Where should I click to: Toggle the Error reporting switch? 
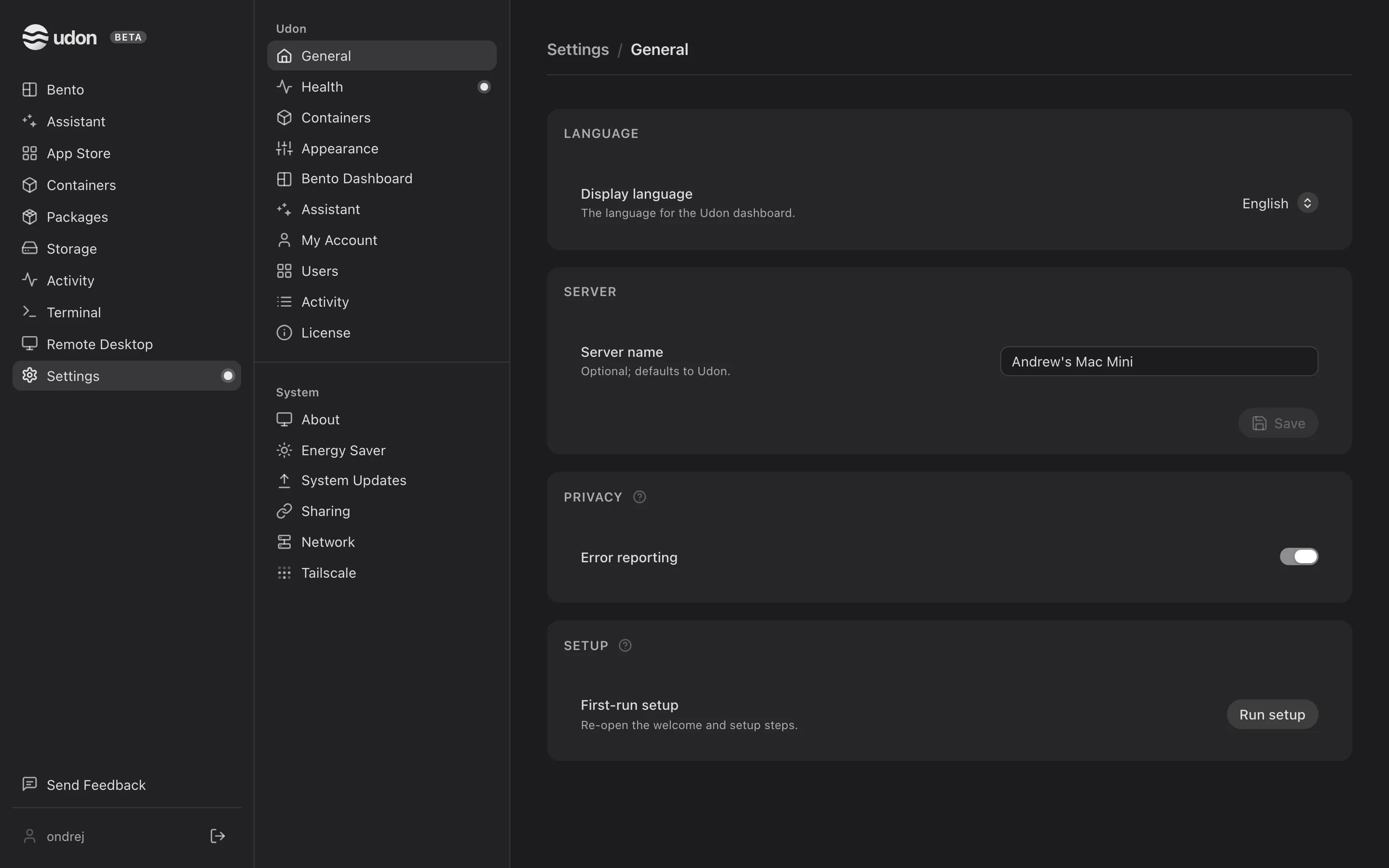click(1299, 556)
